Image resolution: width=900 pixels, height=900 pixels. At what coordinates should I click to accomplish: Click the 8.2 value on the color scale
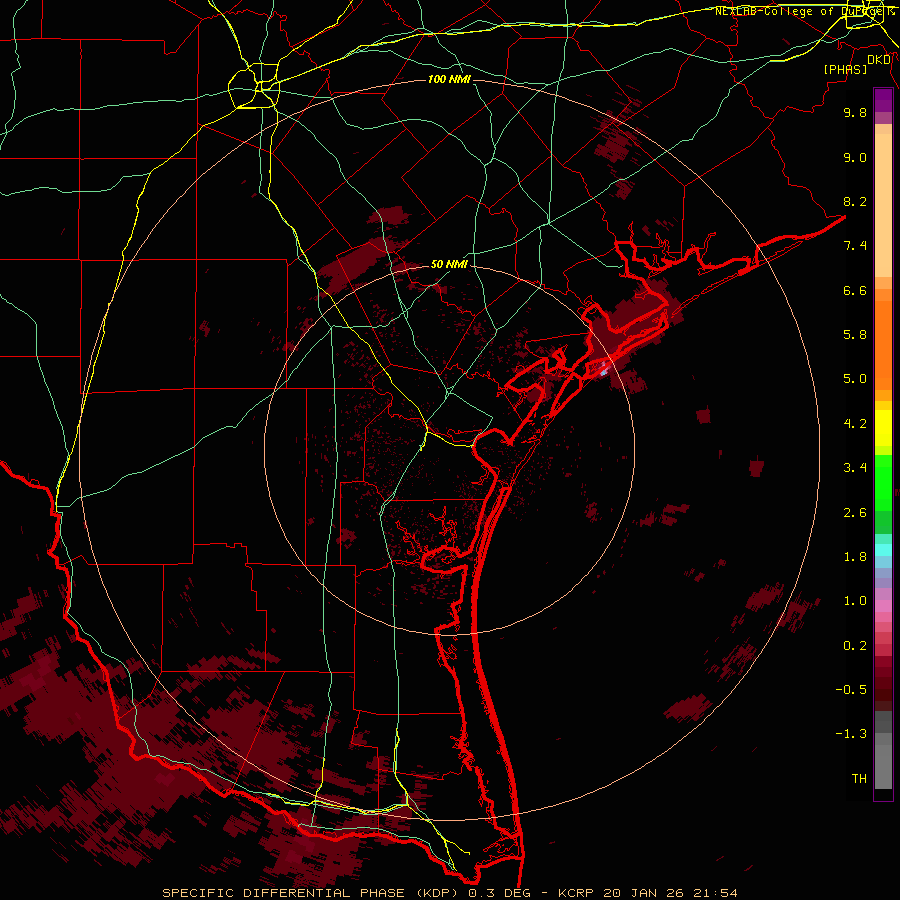(x=855, y=201)
